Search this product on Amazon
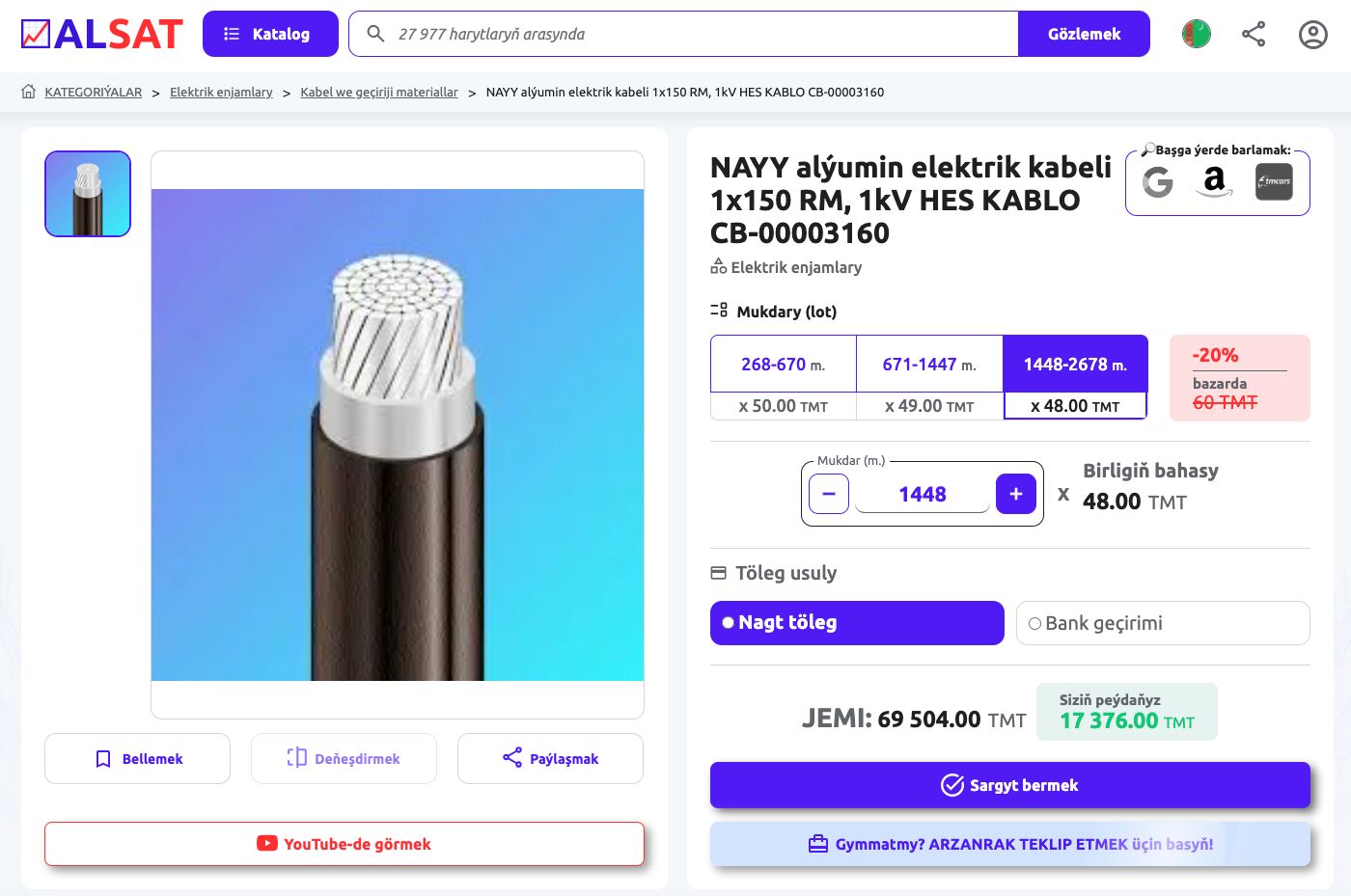 click(1214, 181)
